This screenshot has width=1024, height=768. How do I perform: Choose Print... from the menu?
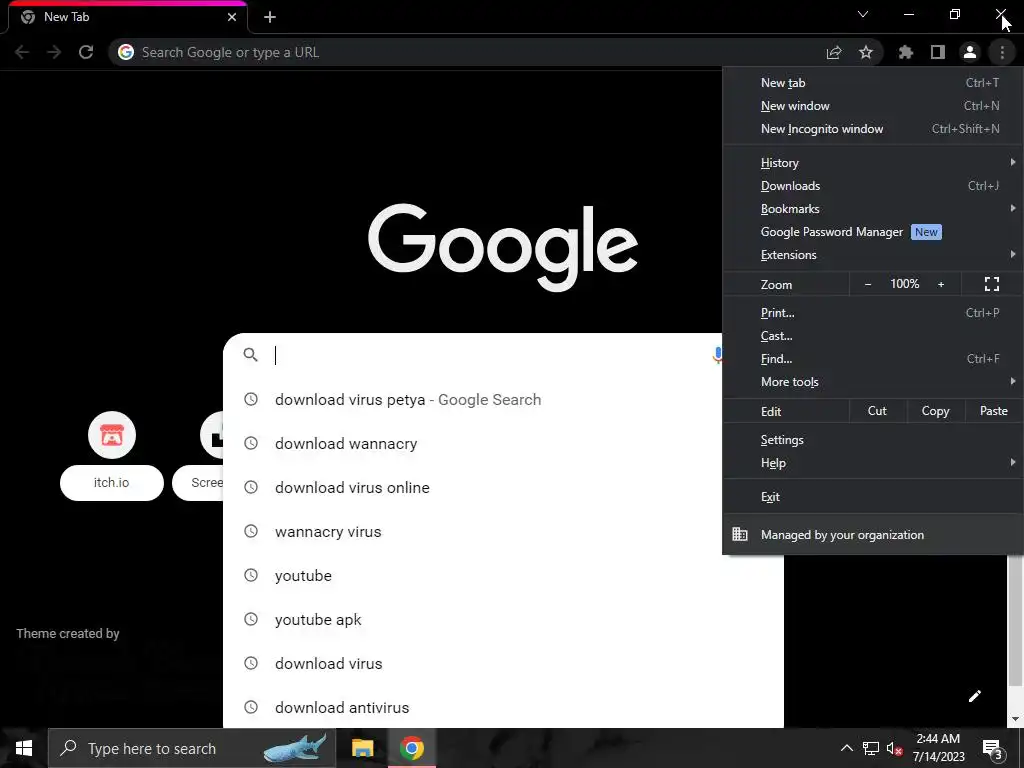873,313
